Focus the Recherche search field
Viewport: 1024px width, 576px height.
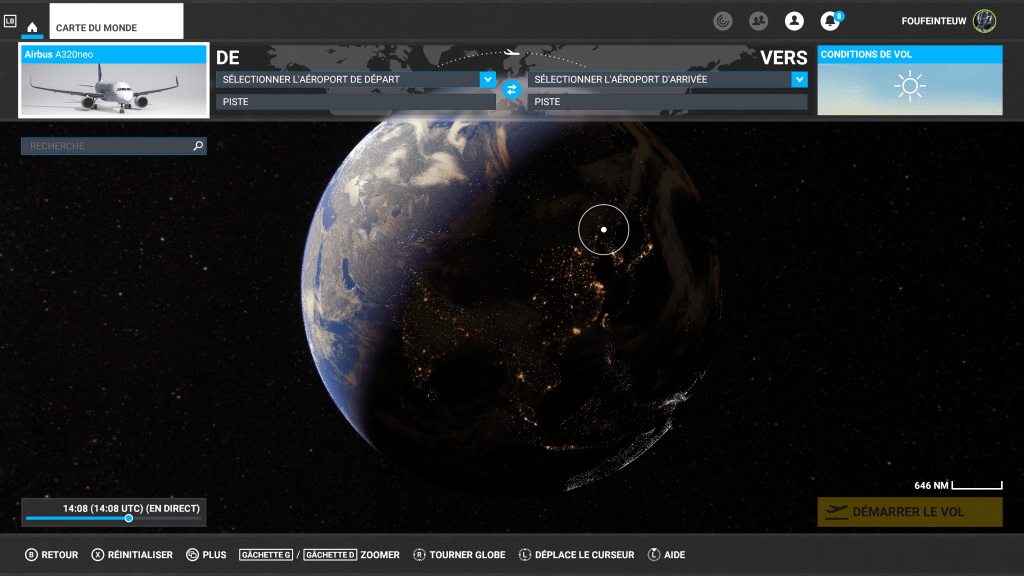coord(114,146)
